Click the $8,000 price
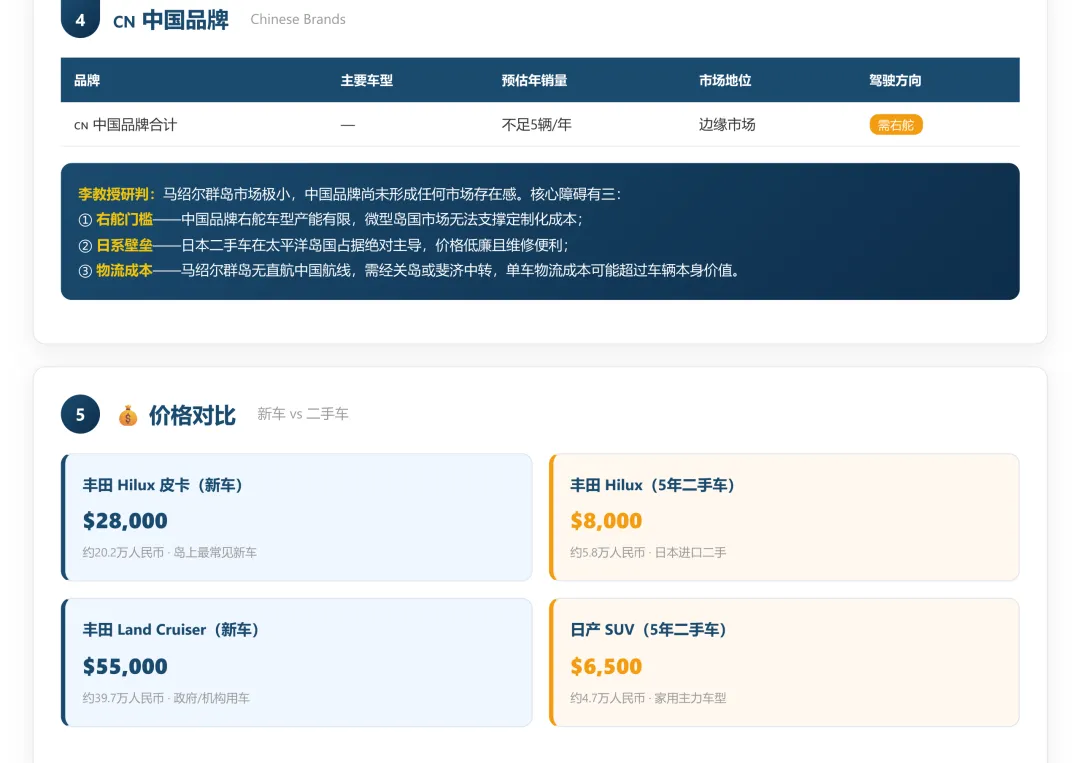This screenshot has height=763, width=1080. pyautogui.click(x=606, y=521)
